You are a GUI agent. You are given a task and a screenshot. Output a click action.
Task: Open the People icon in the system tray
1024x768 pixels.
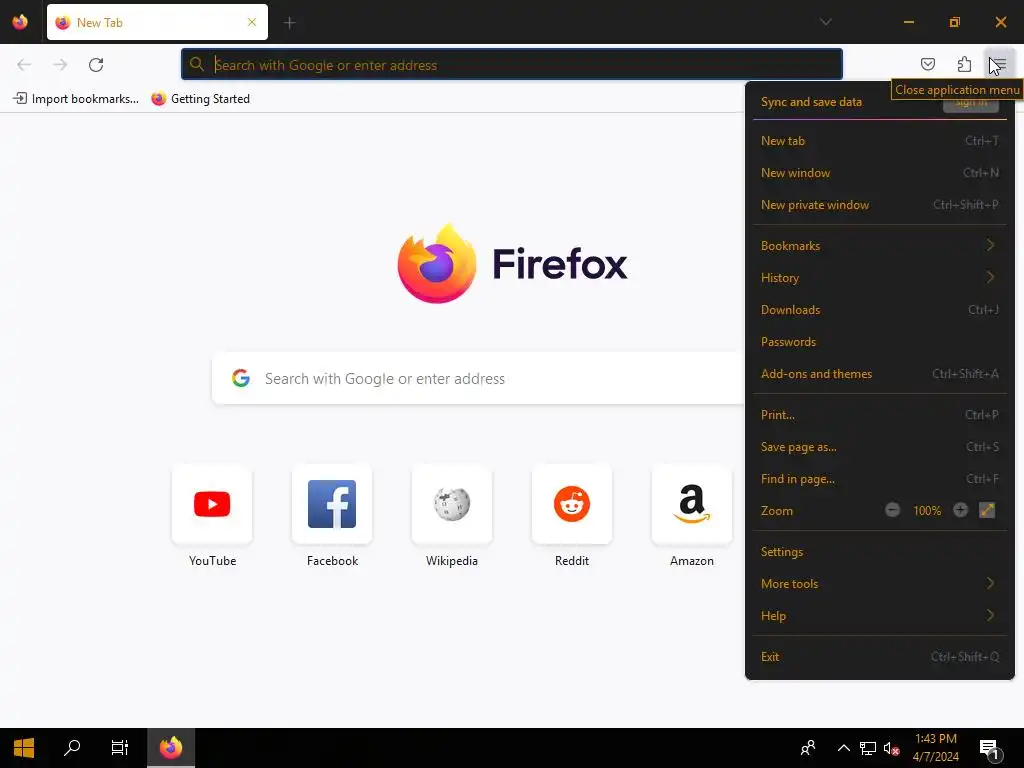click(x=808, y=748)
